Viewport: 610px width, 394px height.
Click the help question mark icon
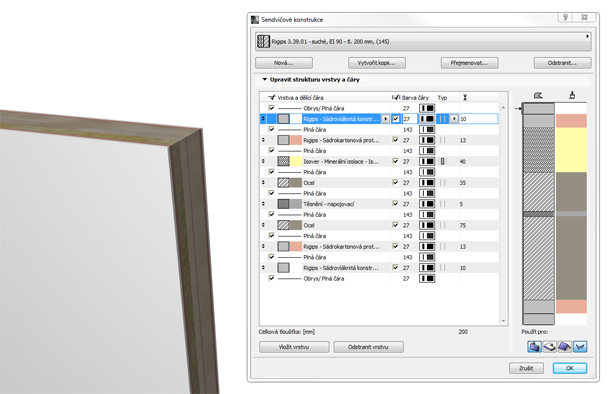565,17
